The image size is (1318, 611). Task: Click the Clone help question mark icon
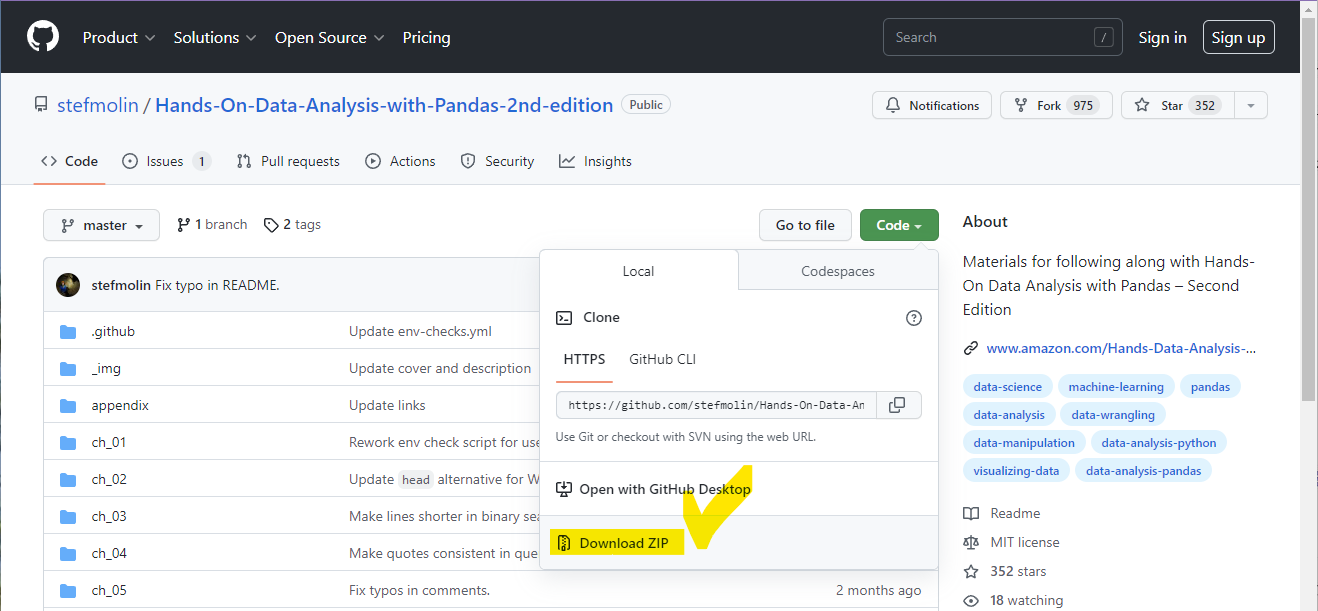pos(914,318)
